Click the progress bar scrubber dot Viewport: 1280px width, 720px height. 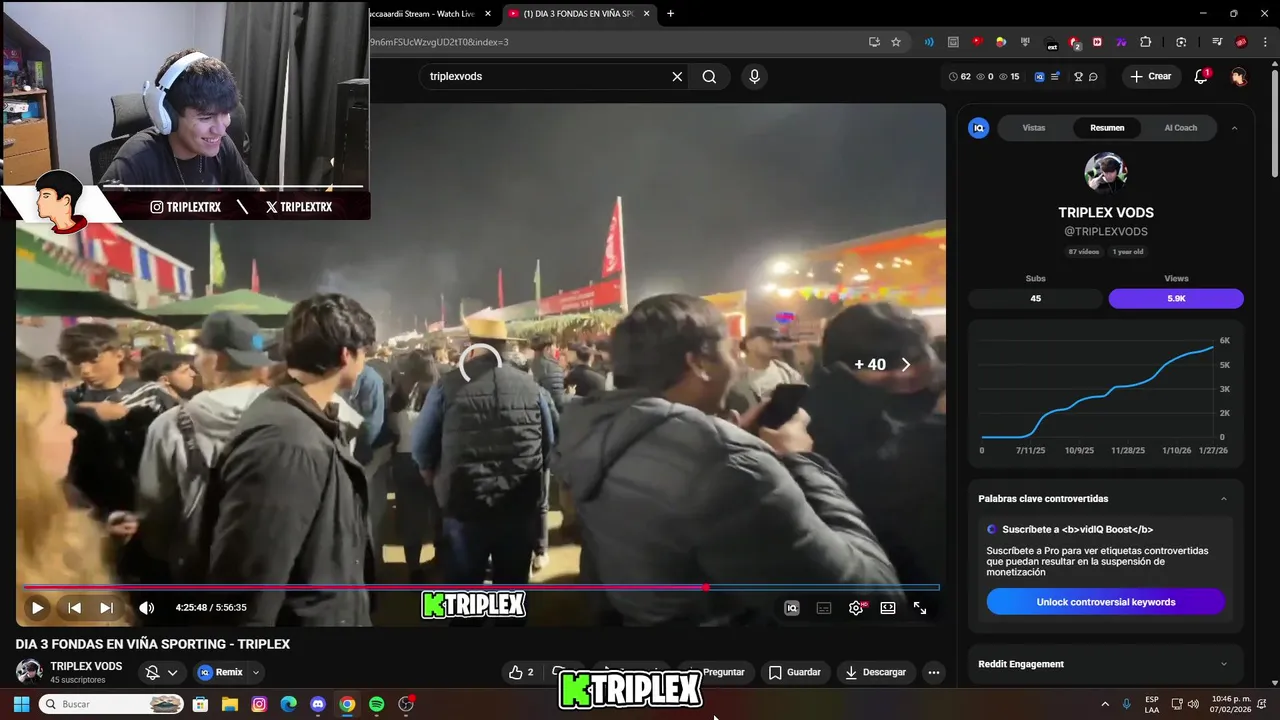point(706,587)
